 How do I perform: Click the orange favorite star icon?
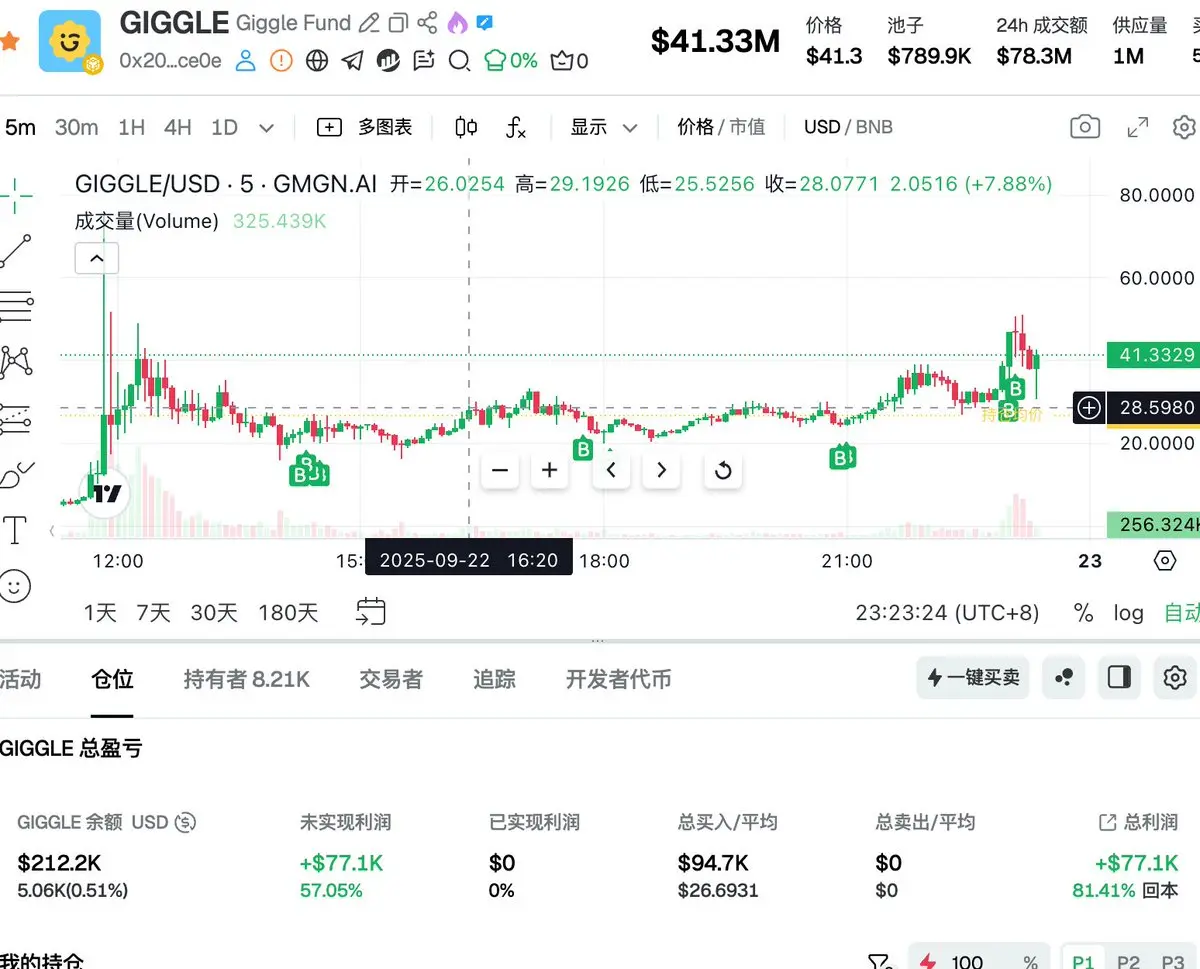8,41
